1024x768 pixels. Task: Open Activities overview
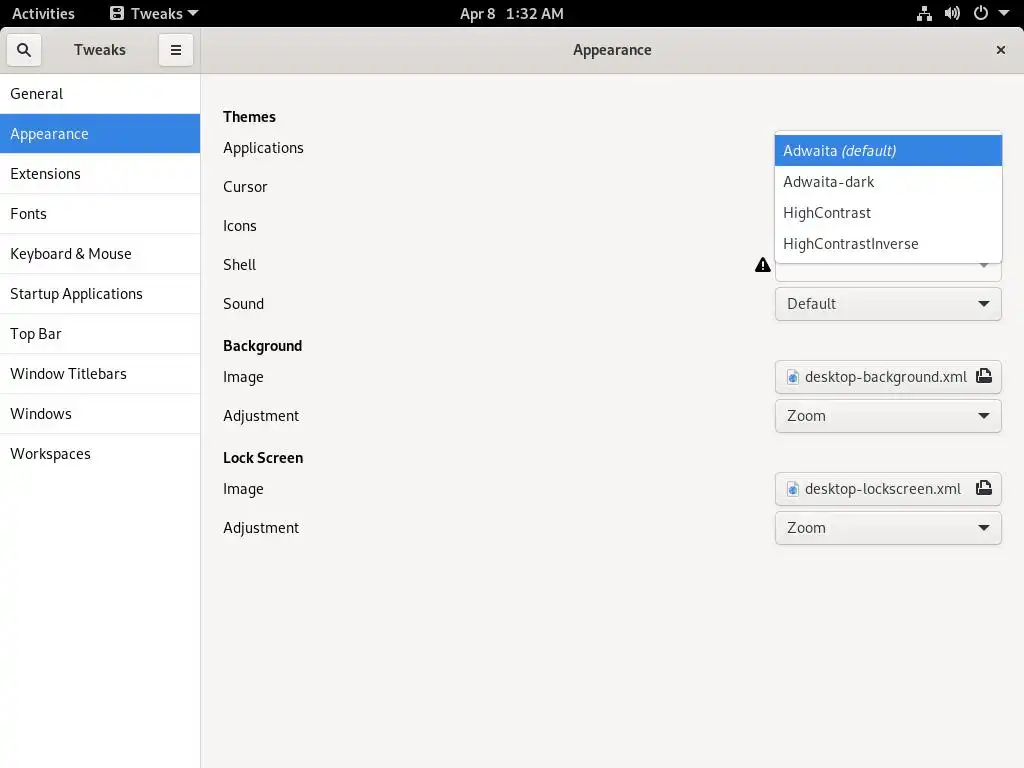pos(43,13)
